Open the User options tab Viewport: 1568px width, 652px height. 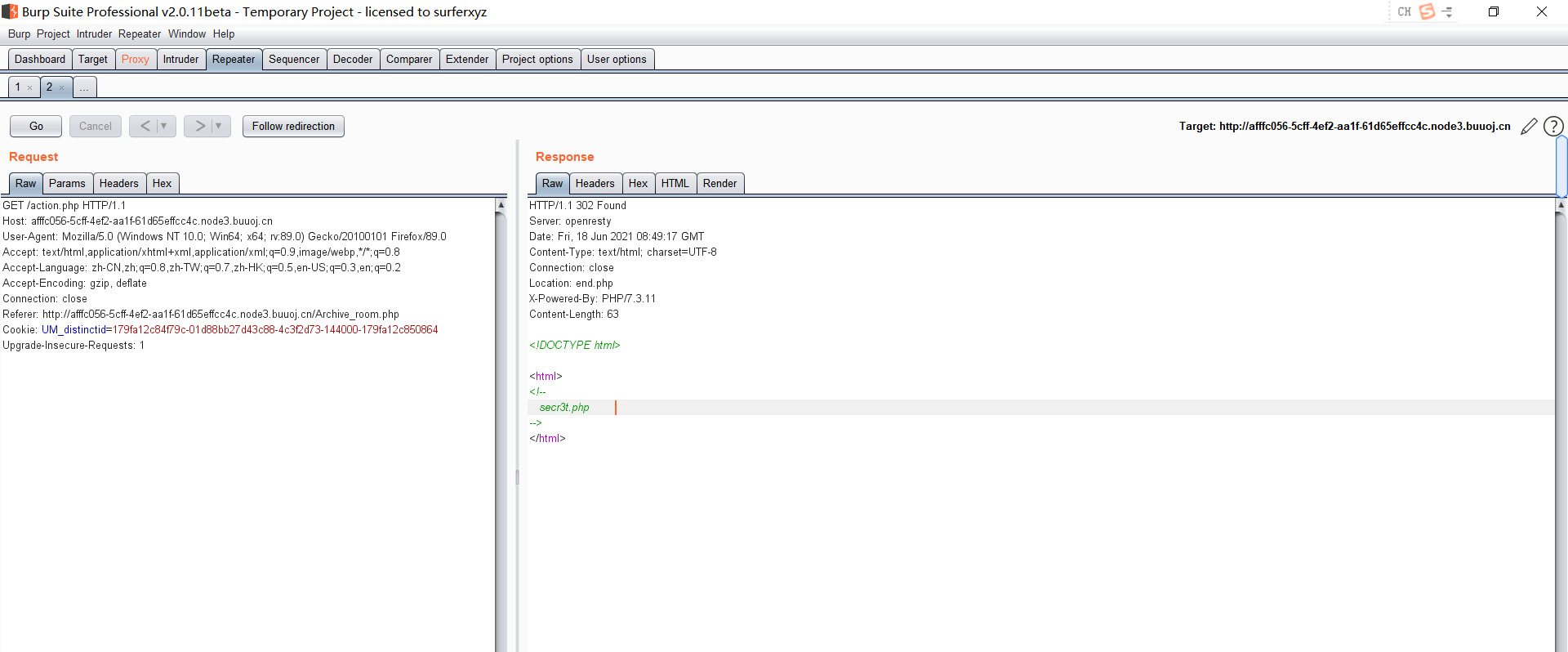click(x=617, y=59)
